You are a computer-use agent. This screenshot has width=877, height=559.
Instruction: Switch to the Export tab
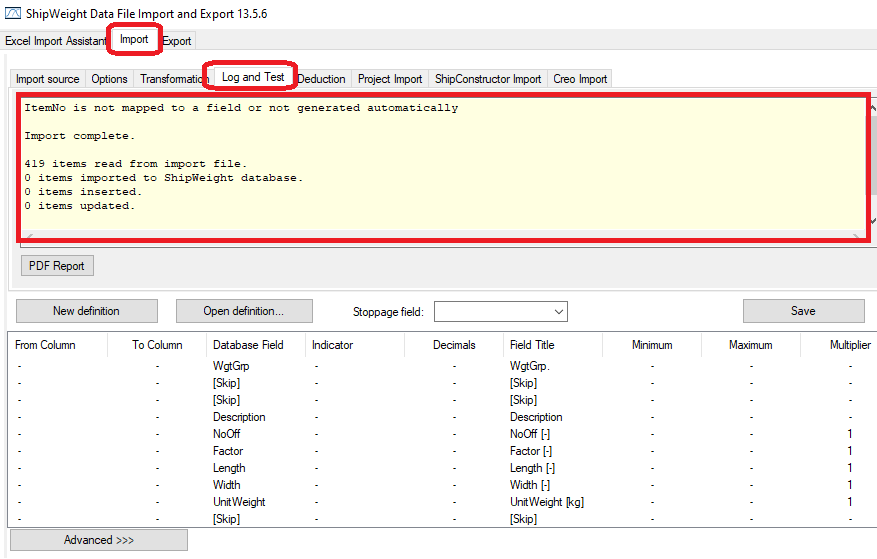177,41
